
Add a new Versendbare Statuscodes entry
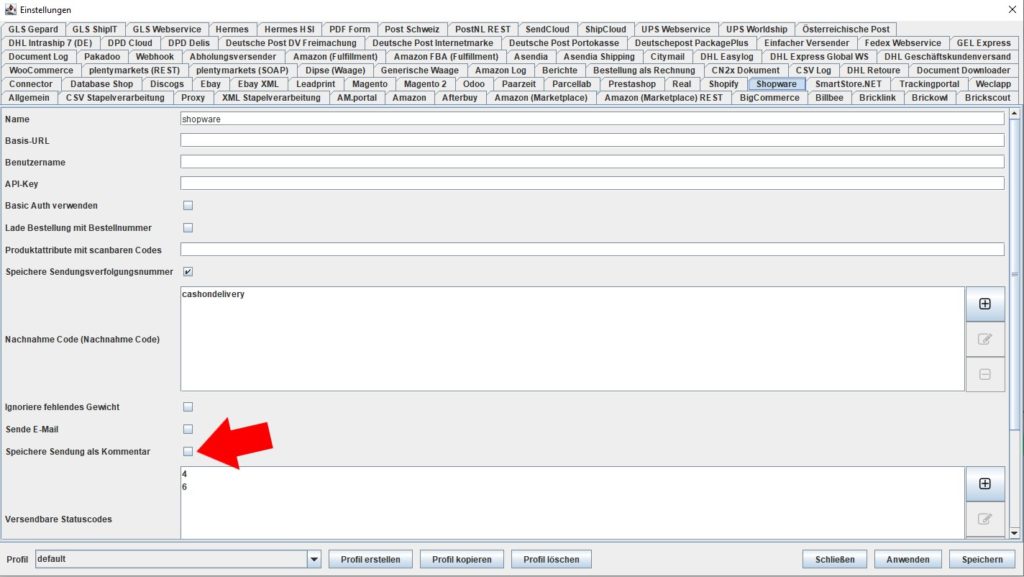pyautogui.click(x=985, y=484)
